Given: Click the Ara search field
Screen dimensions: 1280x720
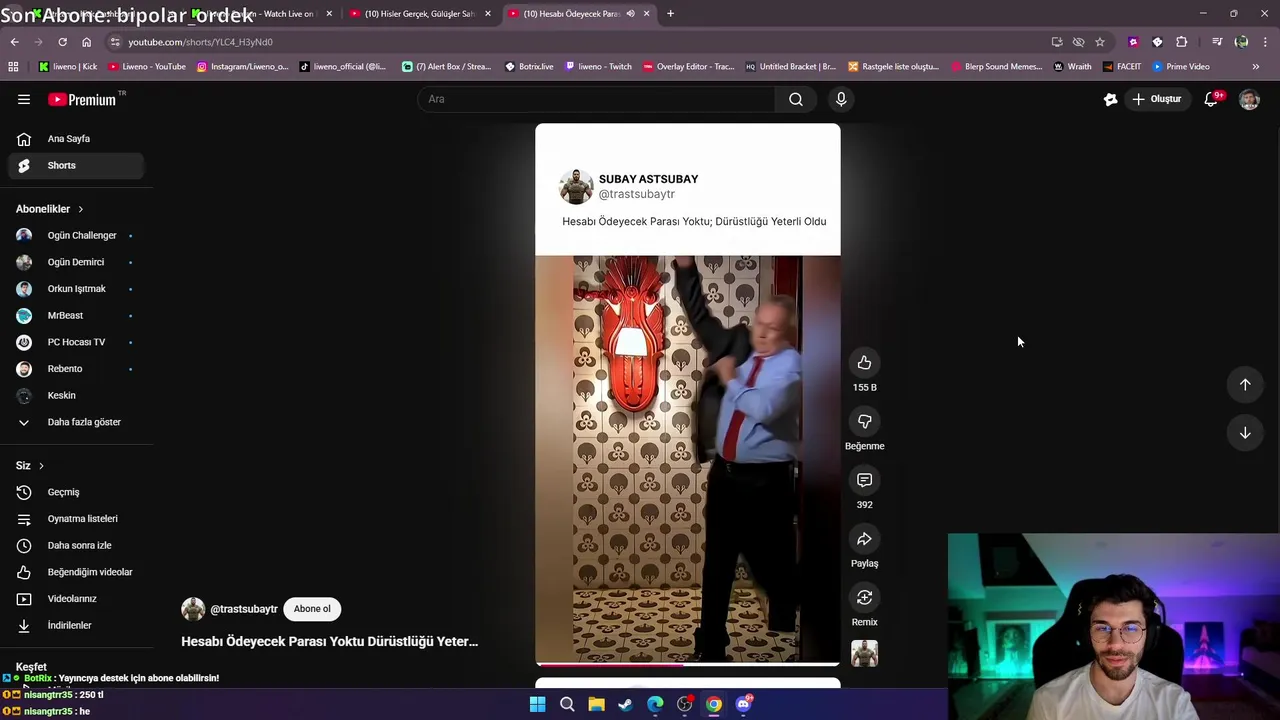Looking at the screenshot, I should point(596,99).
